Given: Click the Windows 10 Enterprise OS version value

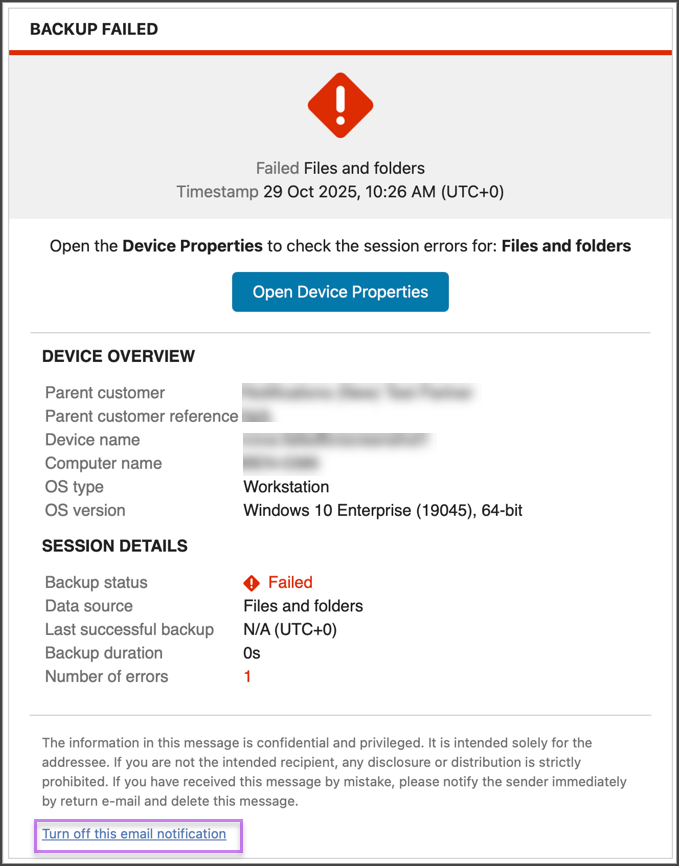Looking at the screenshot, I should click(383, 511).
